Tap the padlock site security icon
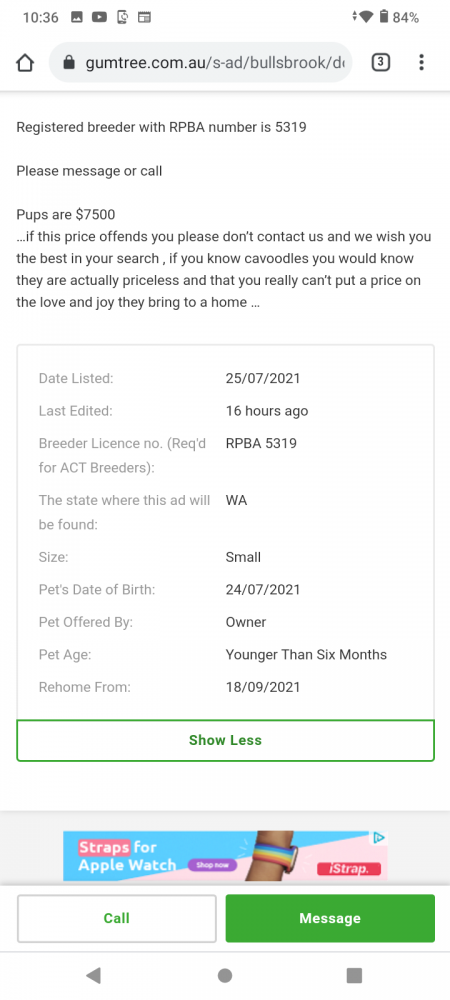The height and width of the screenshot is (1000, 450). tap(69, 62)
